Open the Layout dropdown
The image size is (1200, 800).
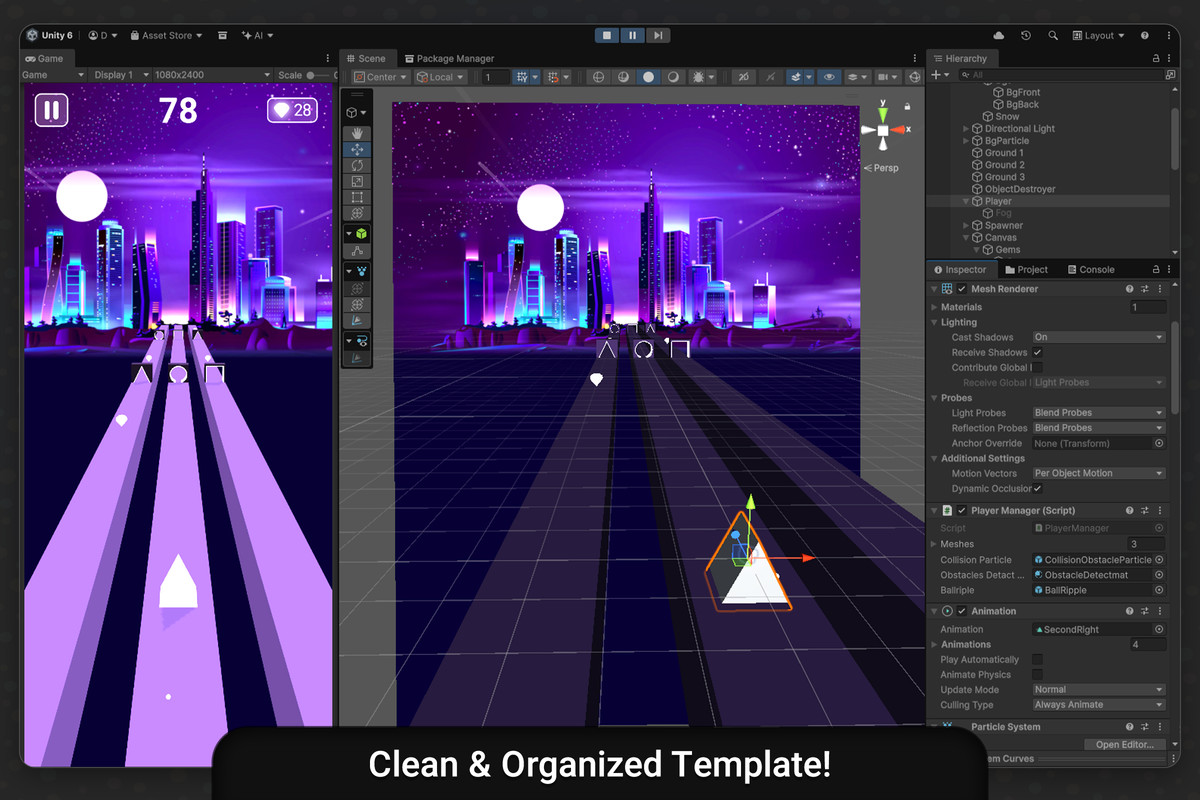tap(1098, 35)
